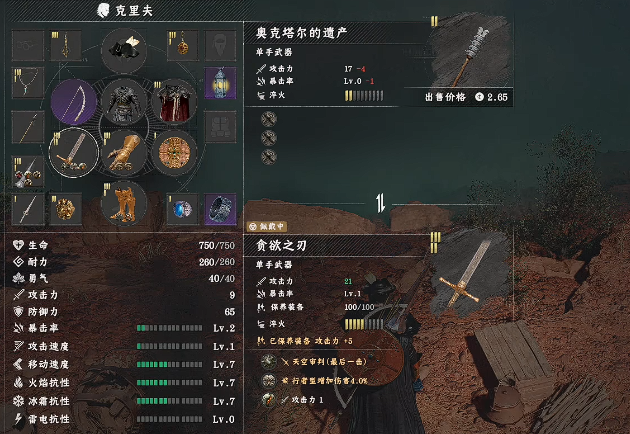Screen dimensions: 630x434
Task: Select the helmet slot with feather
Action: click(124, 50)
